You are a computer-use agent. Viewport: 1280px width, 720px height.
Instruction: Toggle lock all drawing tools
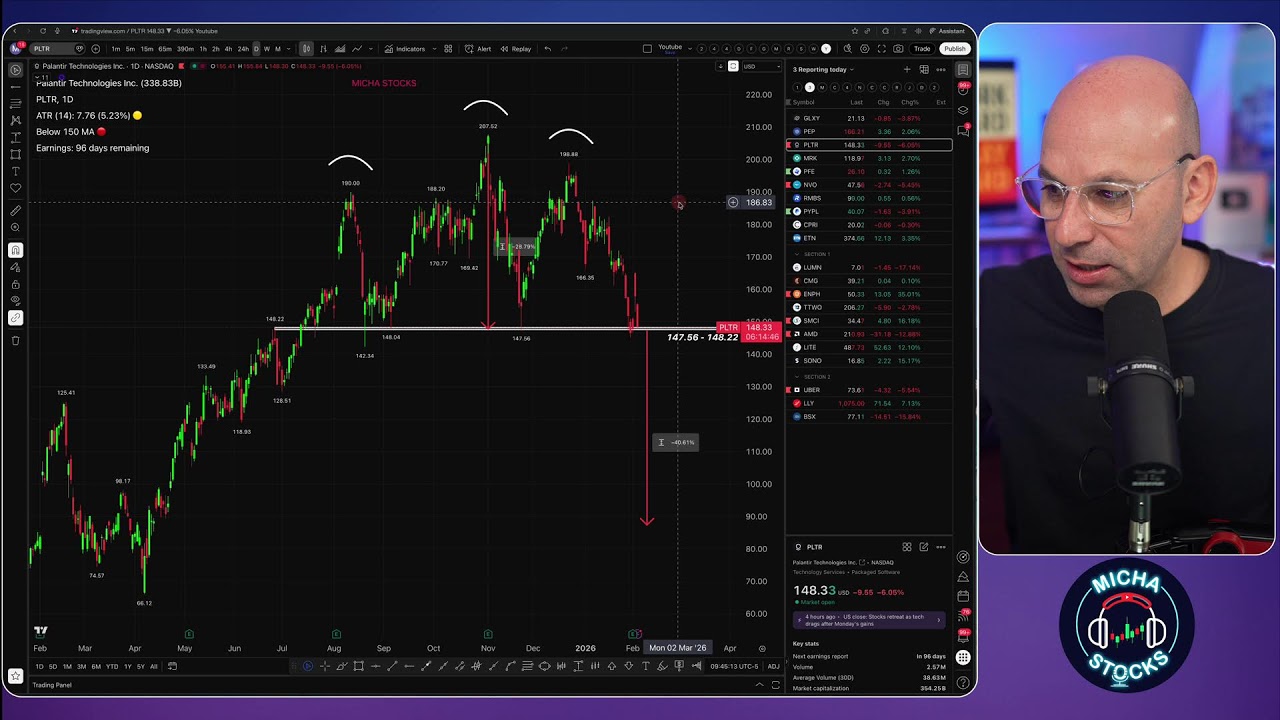click(15, 284)
